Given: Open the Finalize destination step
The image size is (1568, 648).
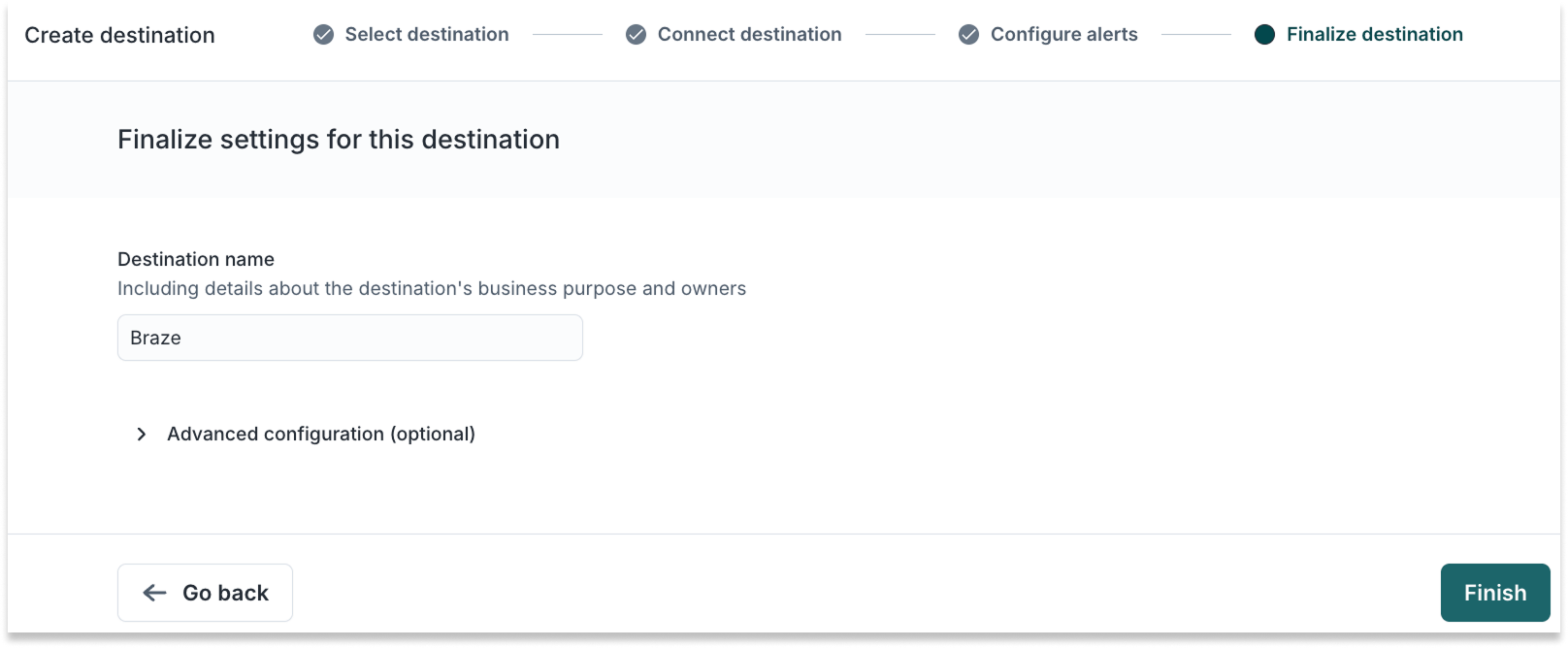Looking at the screenshot, I should pyautogui.click(x=1374, y=34).
